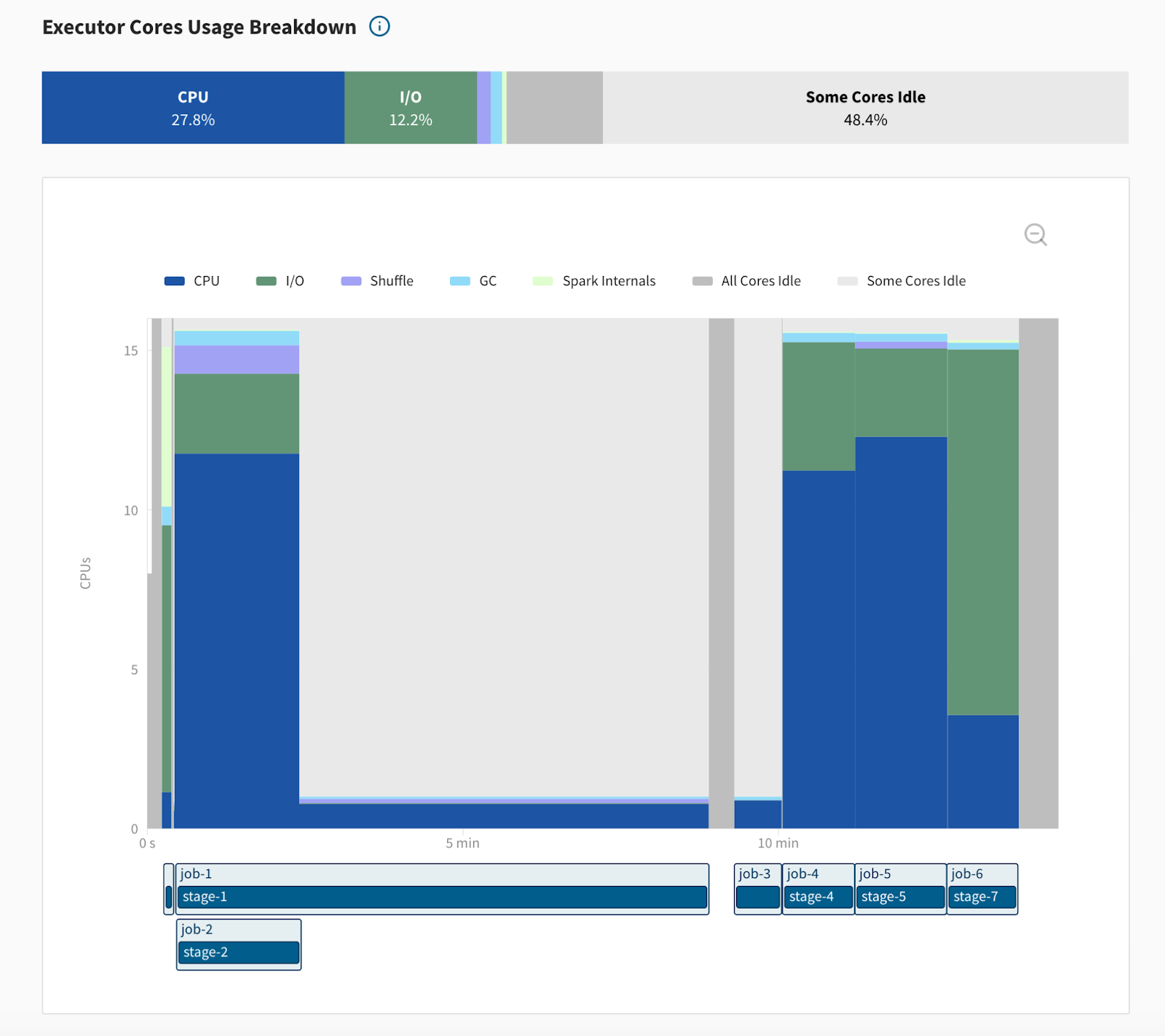This screenshot has width=1165, height=1036.
Task: Click the "CPUs" y-axis title
Action: (85, 573)
